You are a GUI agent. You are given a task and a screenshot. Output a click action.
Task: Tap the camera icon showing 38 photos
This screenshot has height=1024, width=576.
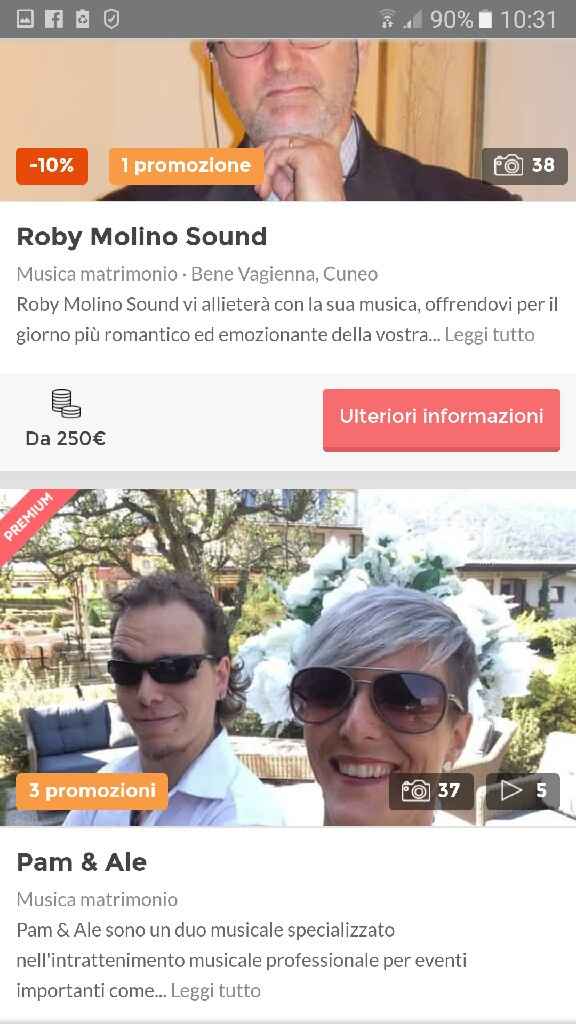(508, 166)
